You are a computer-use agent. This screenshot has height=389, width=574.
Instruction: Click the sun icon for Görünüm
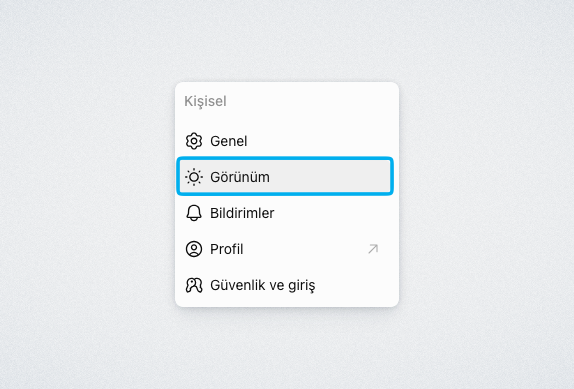tap(194, 177)
